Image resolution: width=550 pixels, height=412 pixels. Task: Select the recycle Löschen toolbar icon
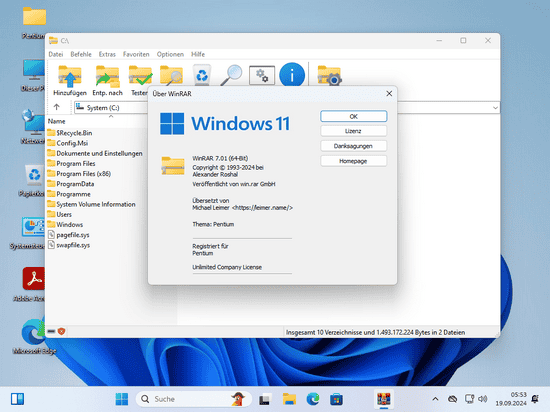point(202,75)
